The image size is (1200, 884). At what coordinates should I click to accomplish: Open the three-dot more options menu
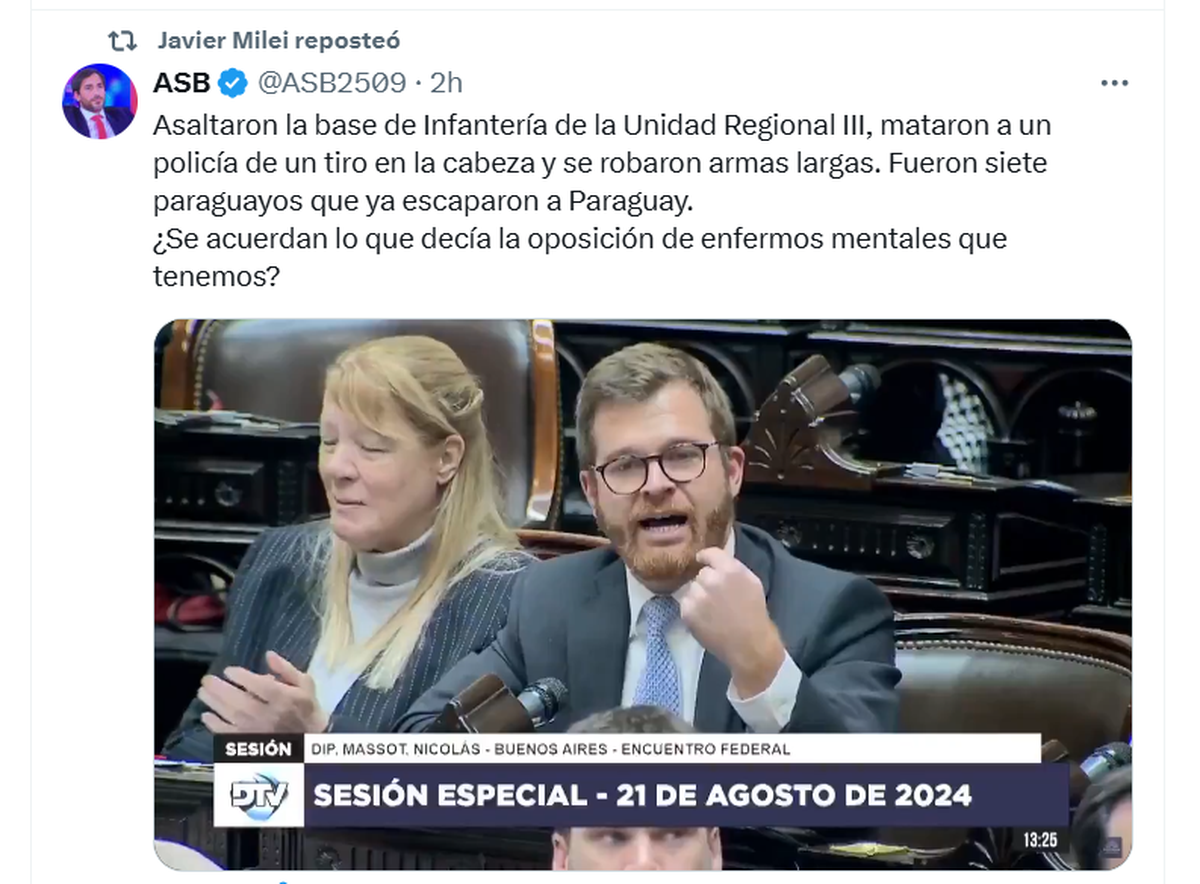pos(1114,83)
